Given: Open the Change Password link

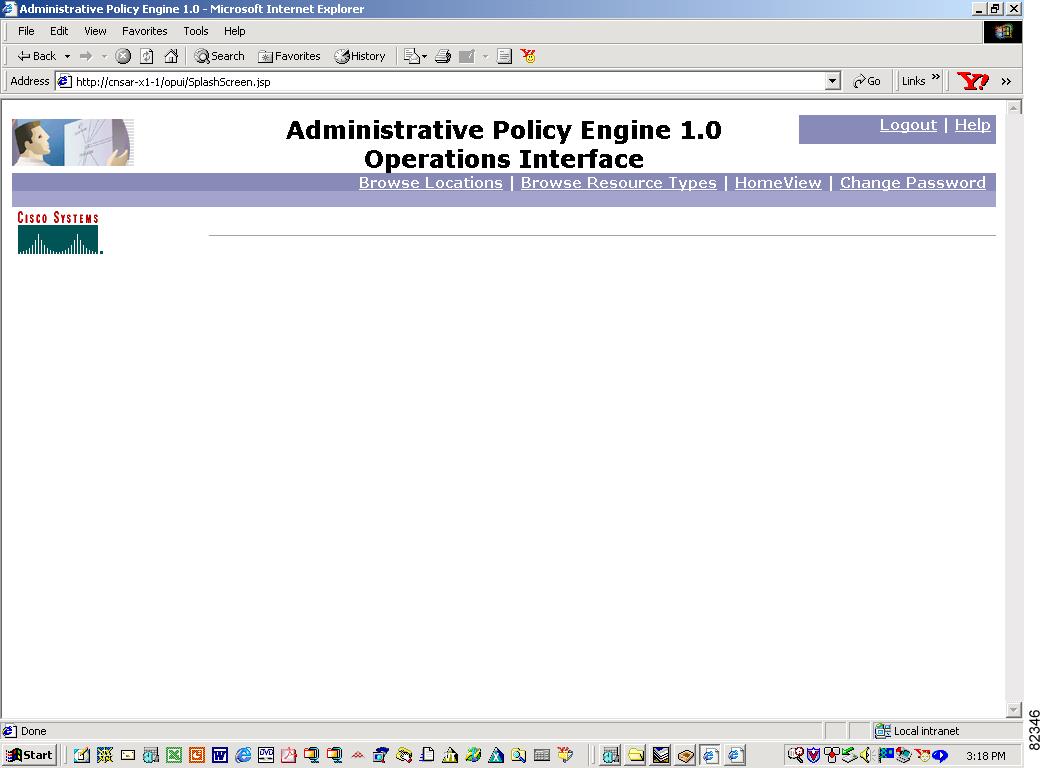Looking at the screenshot, I should (x=912, y=183).
